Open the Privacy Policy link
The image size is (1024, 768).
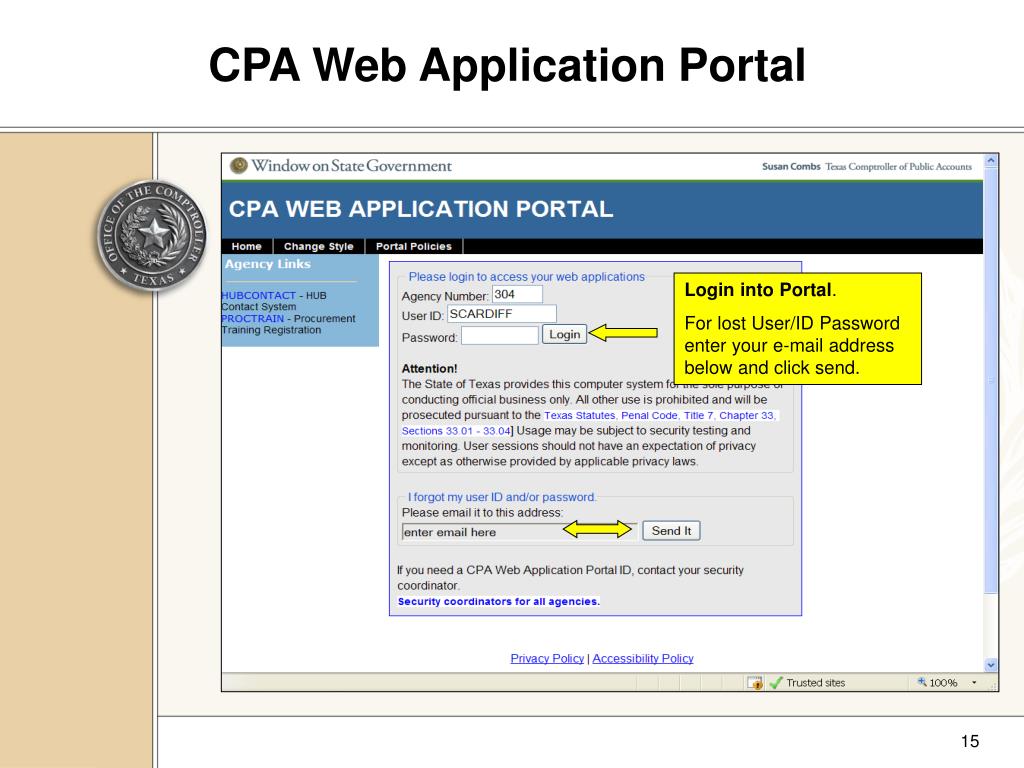[x=547, y=658]
